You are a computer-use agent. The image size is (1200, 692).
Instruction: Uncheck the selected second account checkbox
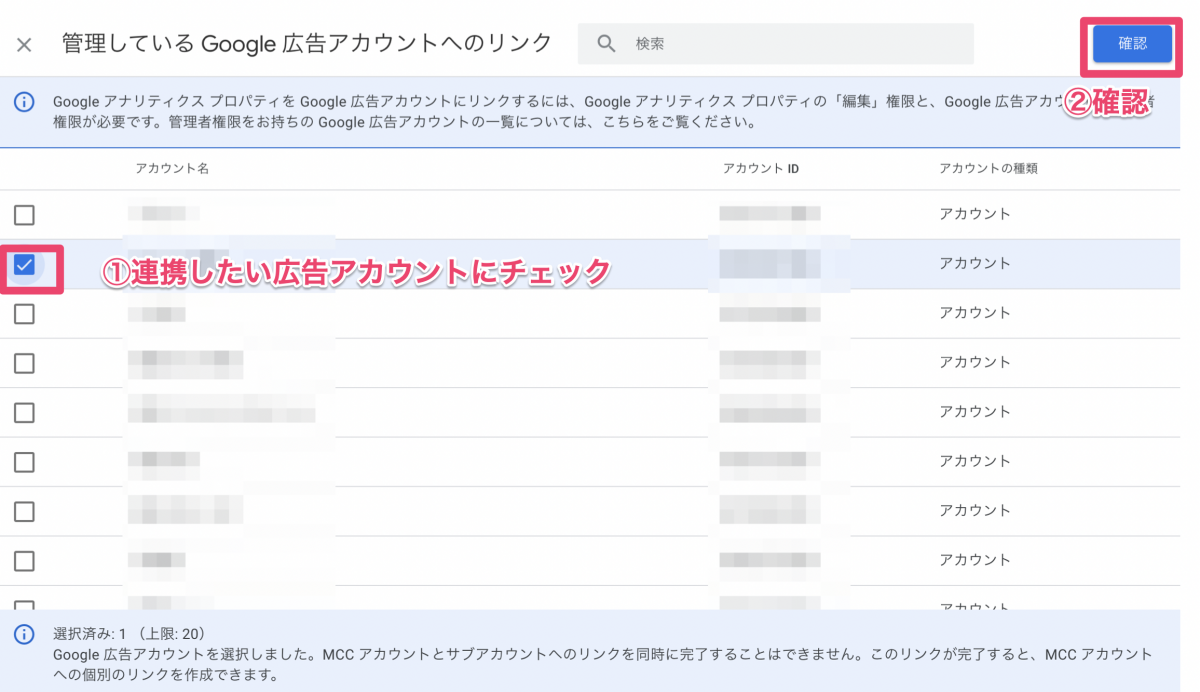[25, 265]
